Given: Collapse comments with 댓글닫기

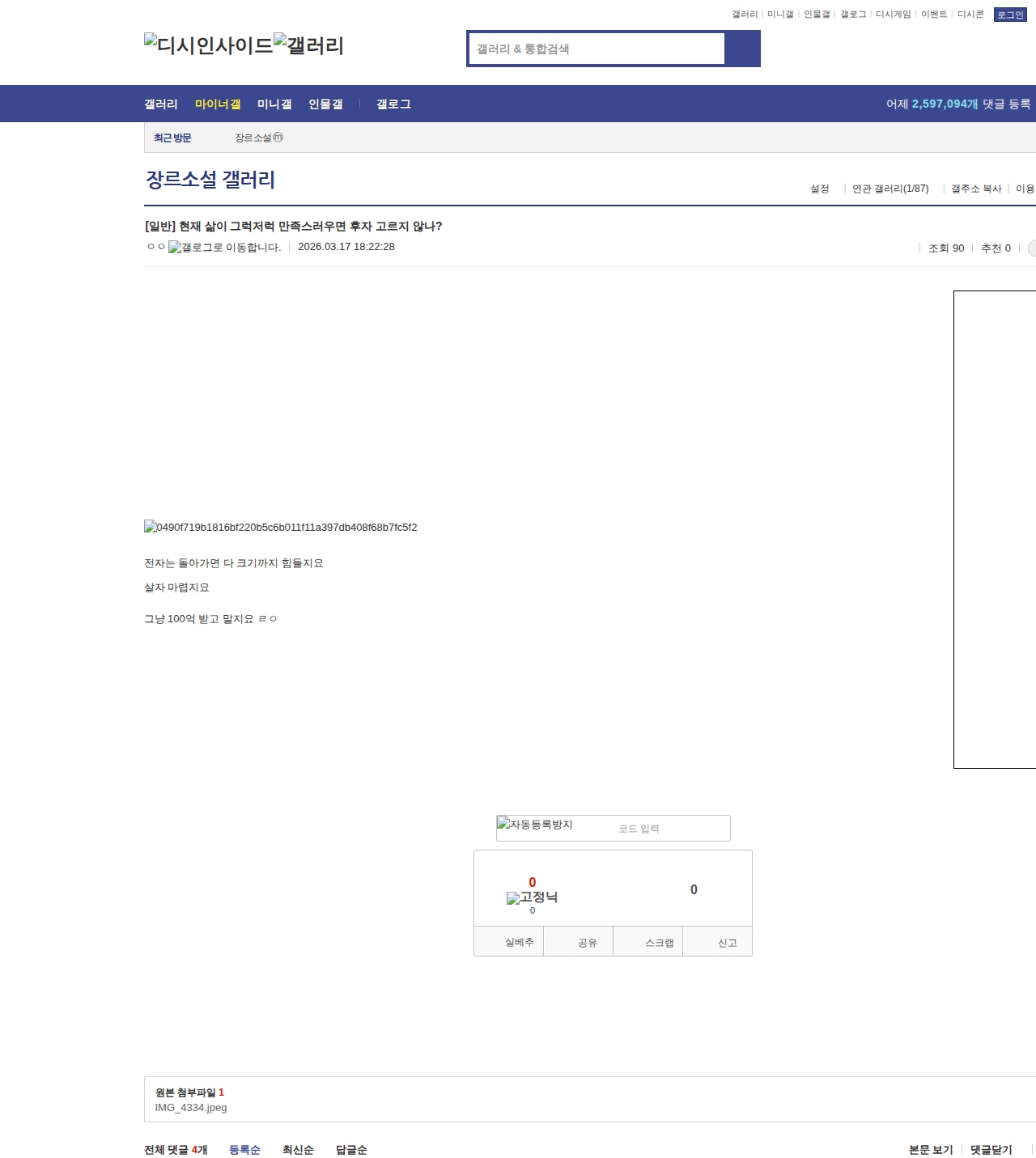Looking at the screenshot, I should click(991, 1150).
